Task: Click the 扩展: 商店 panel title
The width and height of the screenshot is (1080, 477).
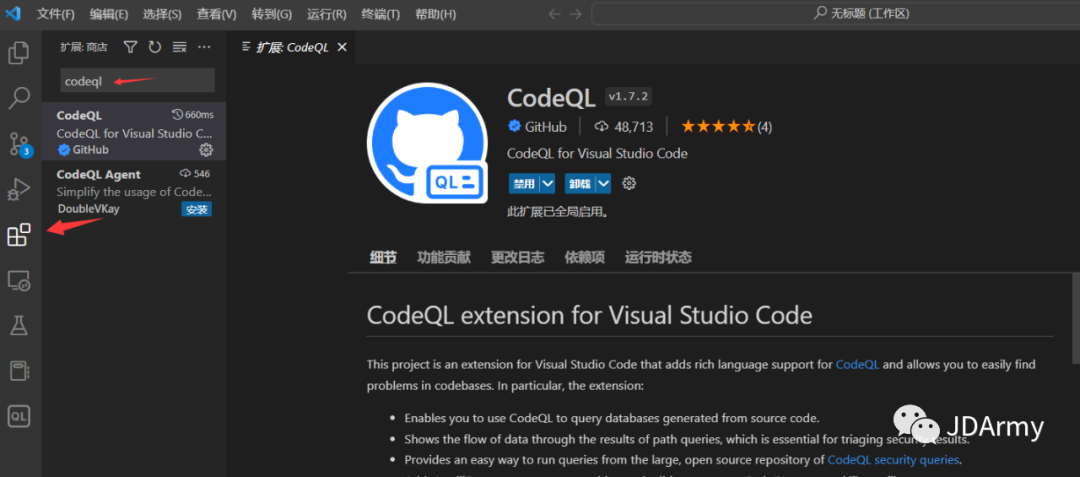Action: (x=83, y=47)
